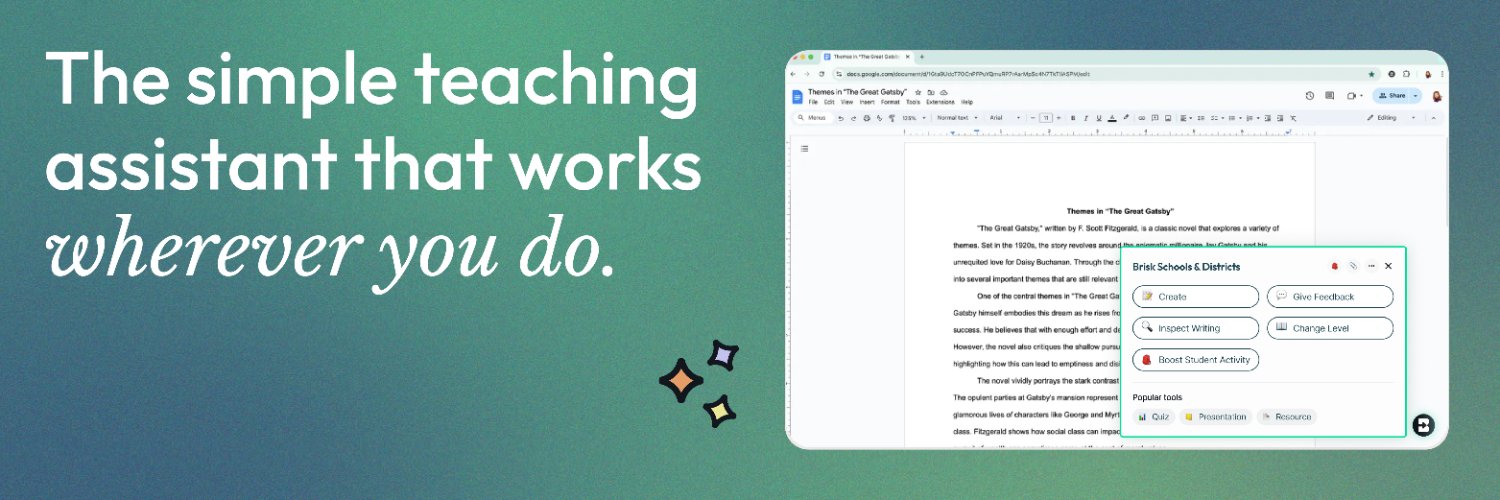Click the Menus search box in toolbar
The image size is (1500, 500).
click(x=813, y=118)
